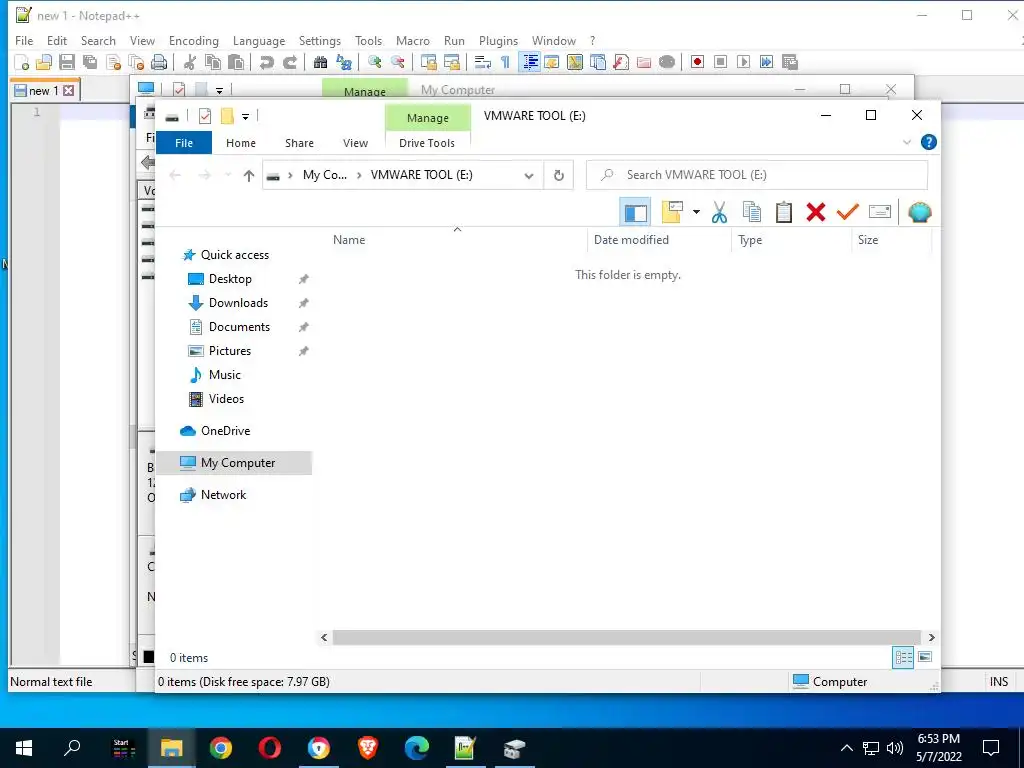1024x768 pixels.
Task: Switch to the Share ribbon tab
Action: [x=299, y=143]
